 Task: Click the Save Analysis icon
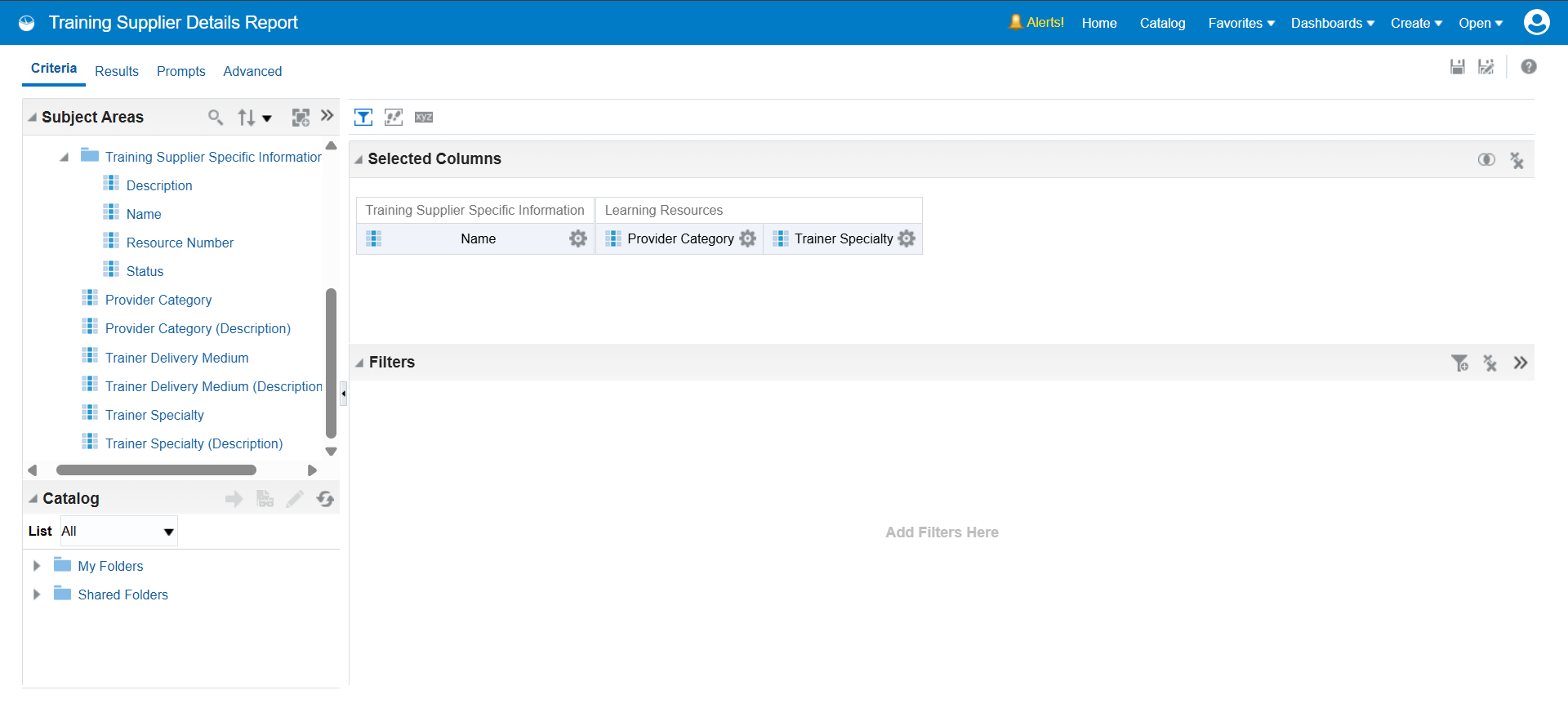coord(1457,67)
